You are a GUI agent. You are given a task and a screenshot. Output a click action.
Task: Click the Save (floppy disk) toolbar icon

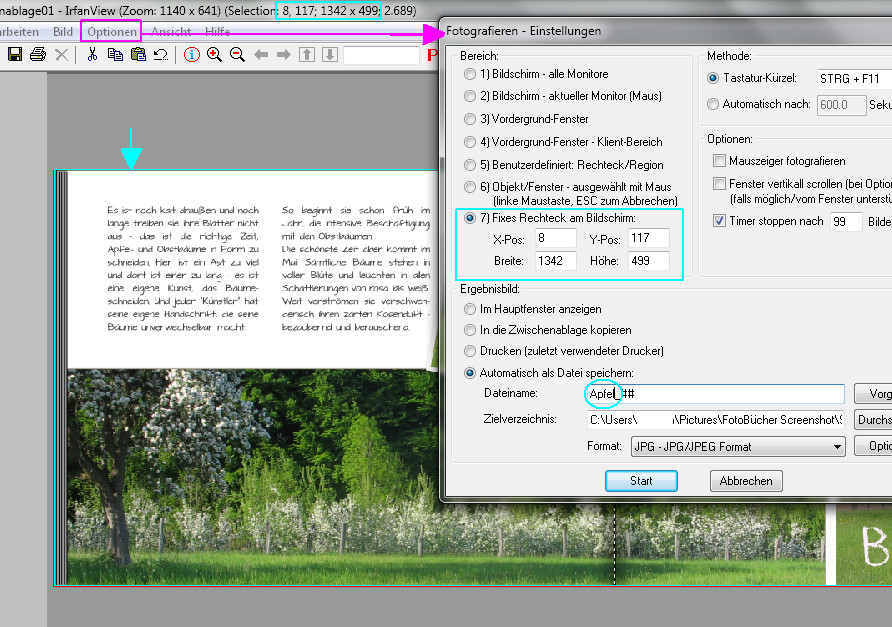point(15,55)
